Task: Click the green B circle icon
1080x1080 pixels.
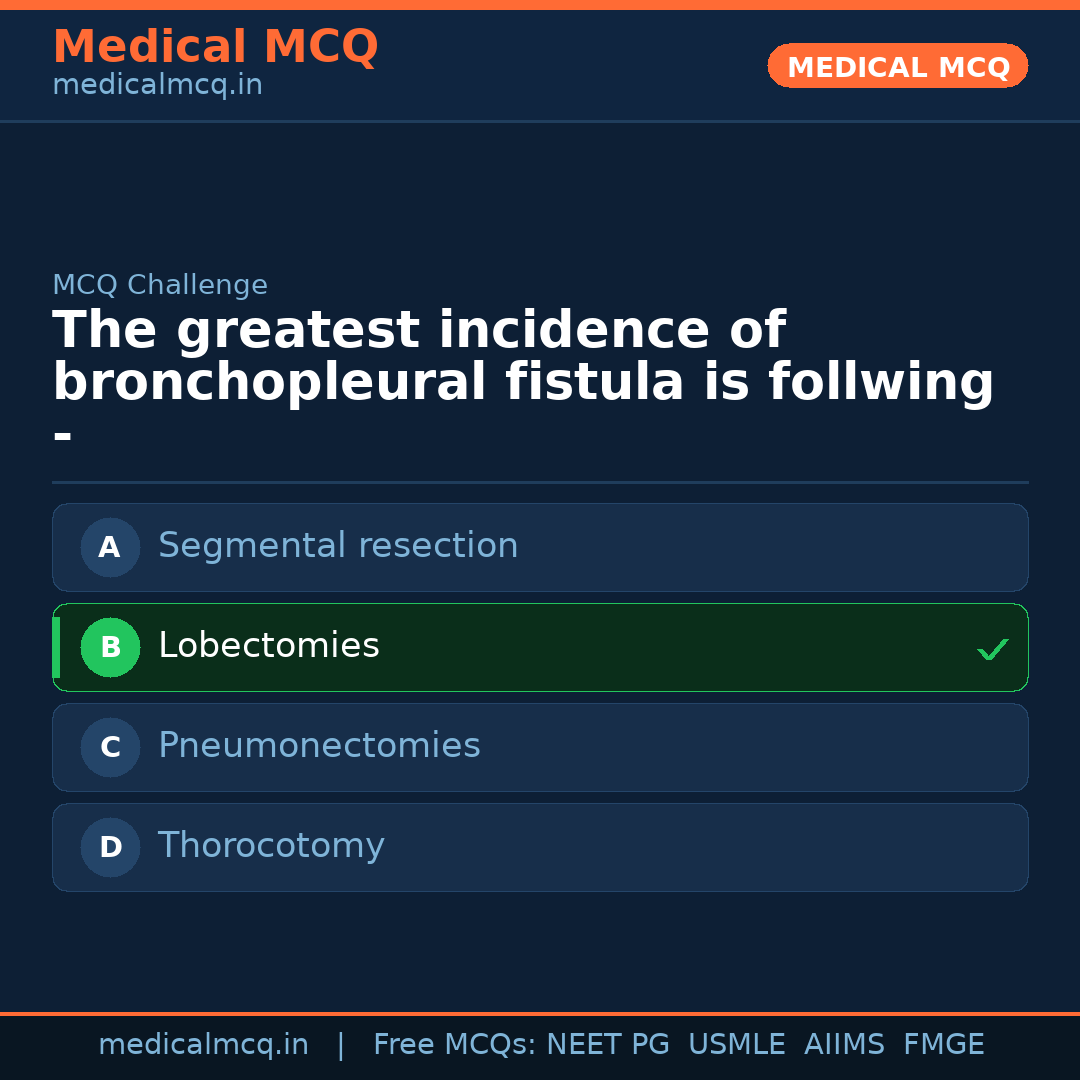Action: (x=110, y=647)
